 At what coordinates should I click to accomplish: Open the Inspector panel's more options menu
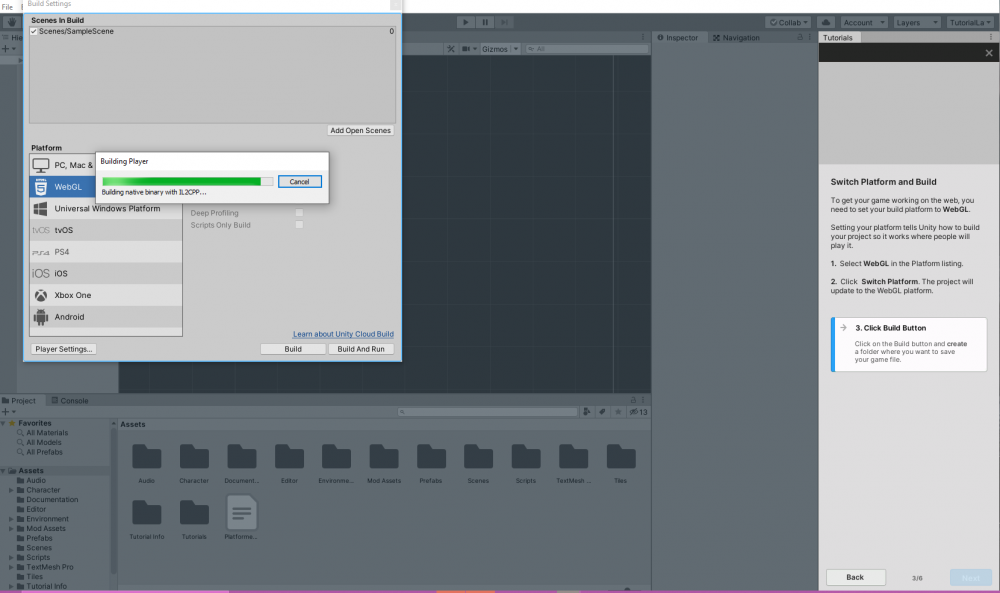coord(810,38)
